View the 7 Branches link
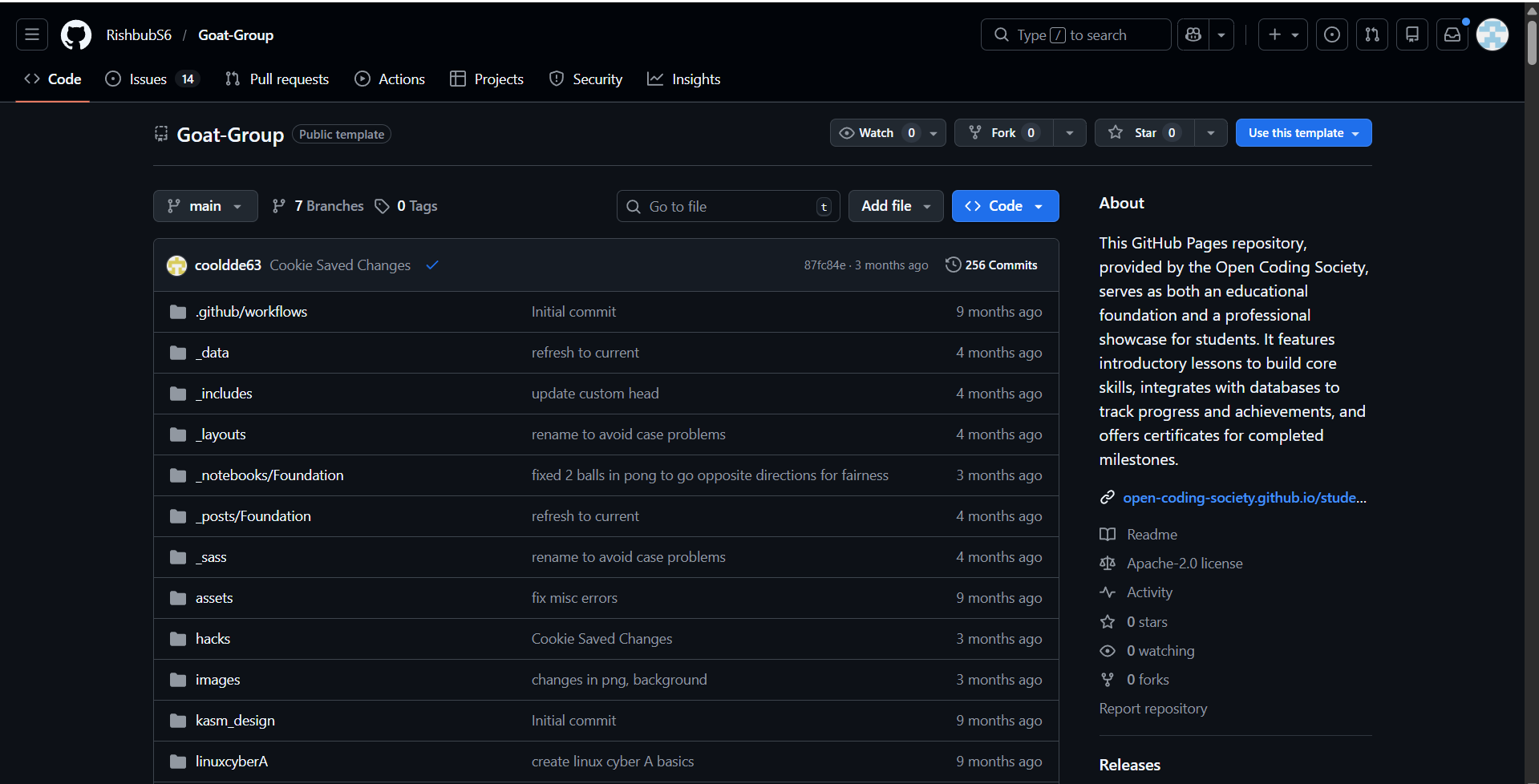1539x784 pixels. pos(318,206)
